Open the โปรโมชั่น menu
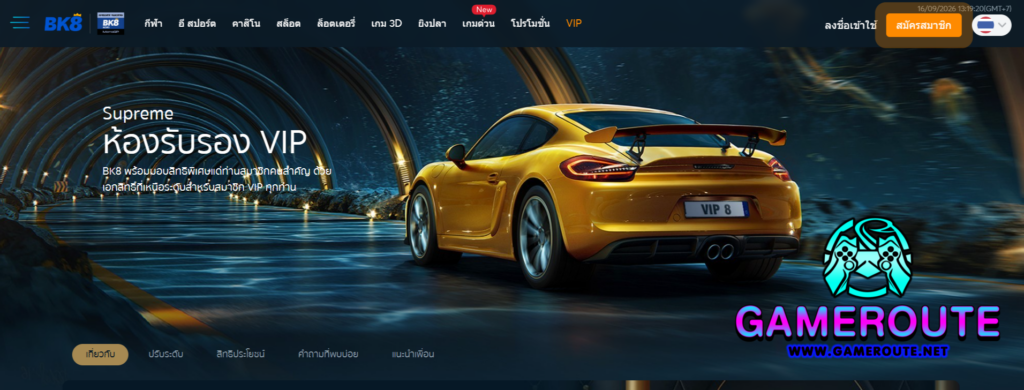Viewport: 1024px width, 390px height. coord(530,24)
